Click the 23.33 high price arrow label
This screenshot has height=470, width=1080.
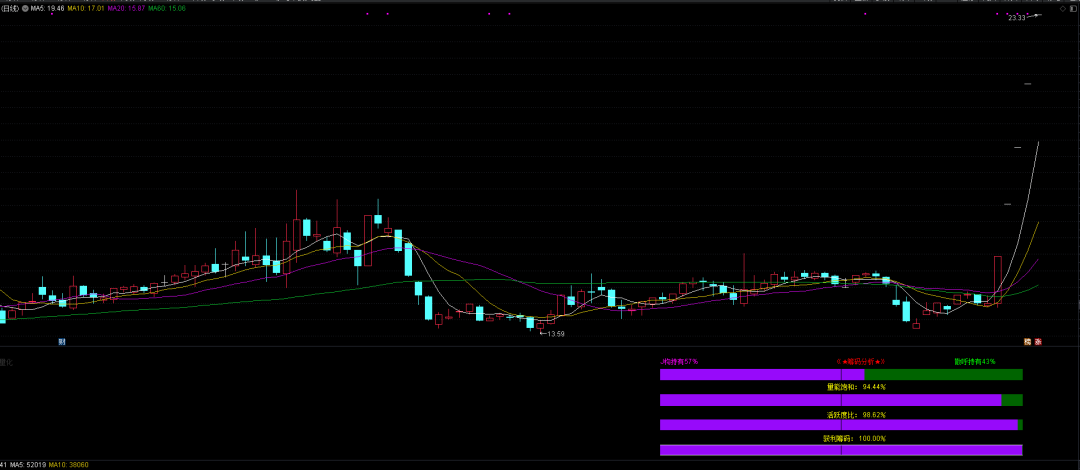click(1018, 18)
